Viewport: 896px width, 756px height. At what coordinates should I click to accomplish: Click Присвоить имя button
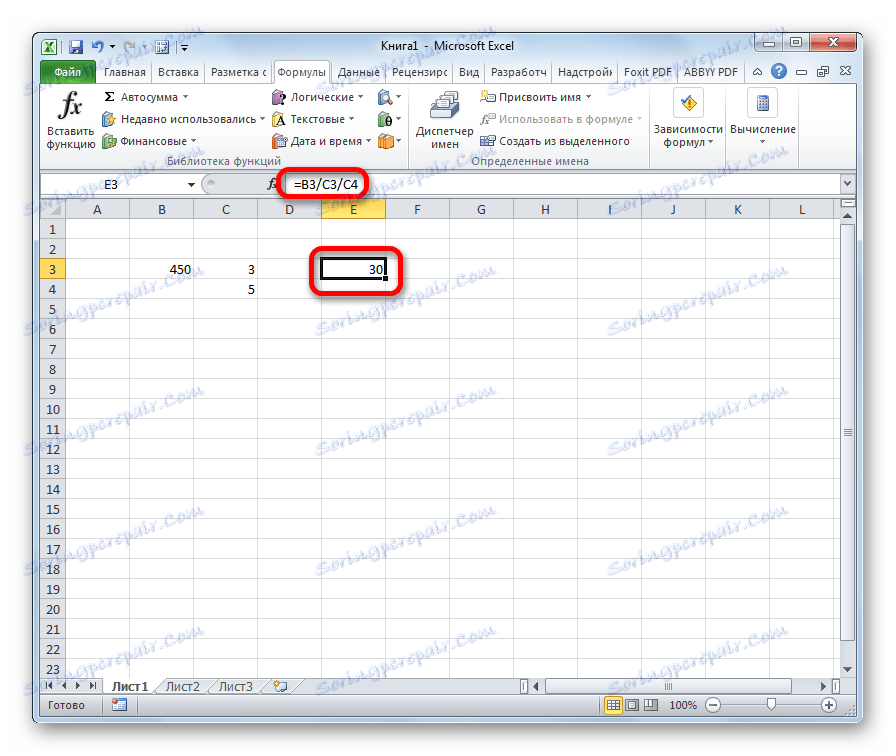tap(535, 97)
